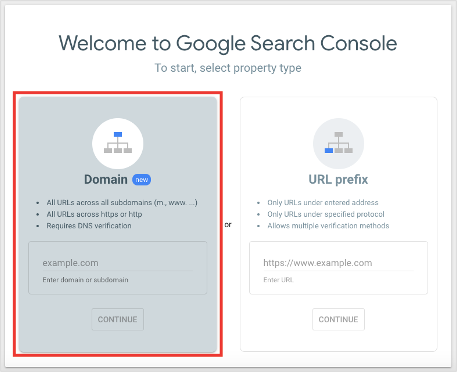457x372 pixels.
Task: Focus the example.com domain input field
Action: 118,263
